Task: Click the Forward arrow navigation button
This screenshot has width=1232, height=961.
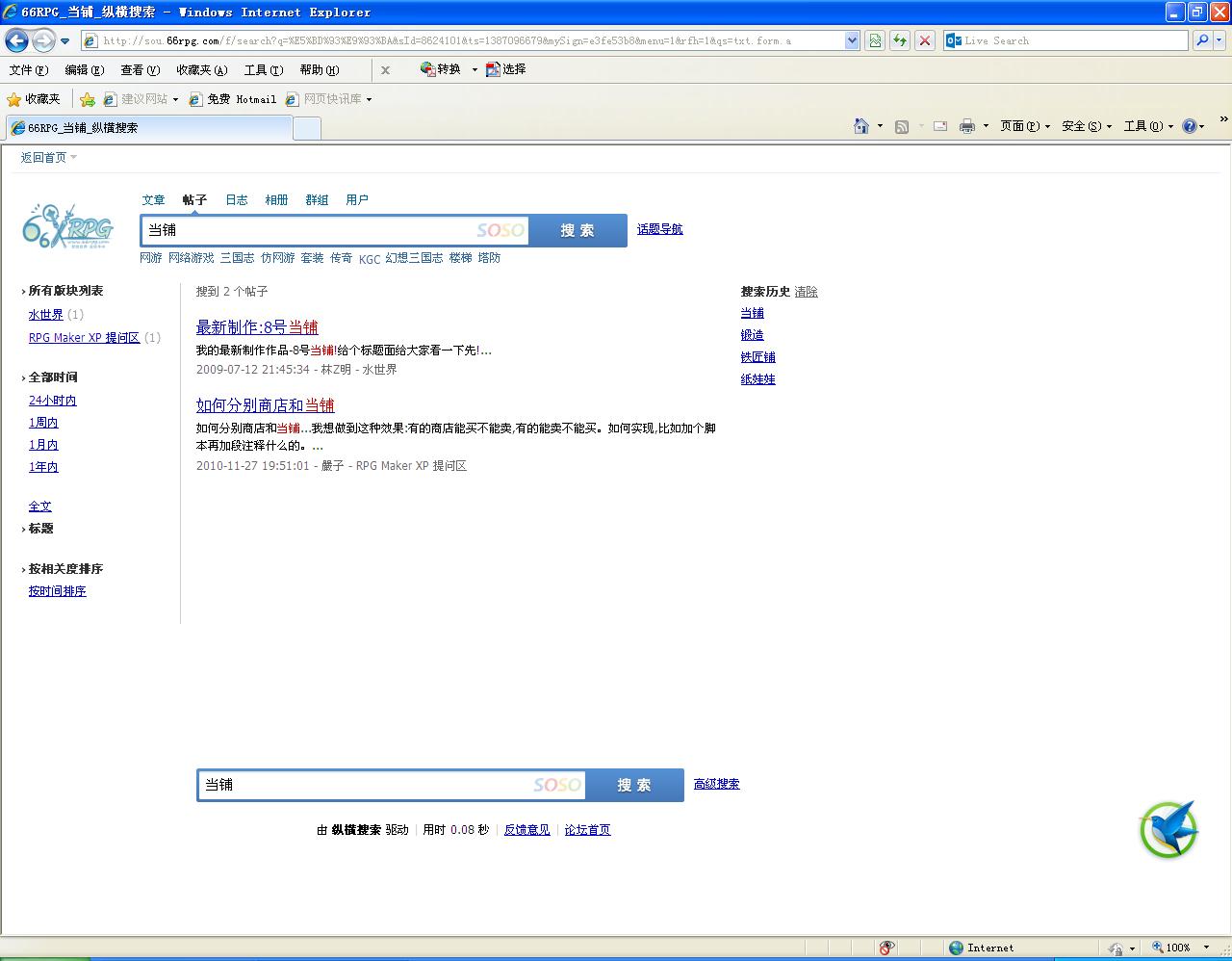Action: pos(43,40)
